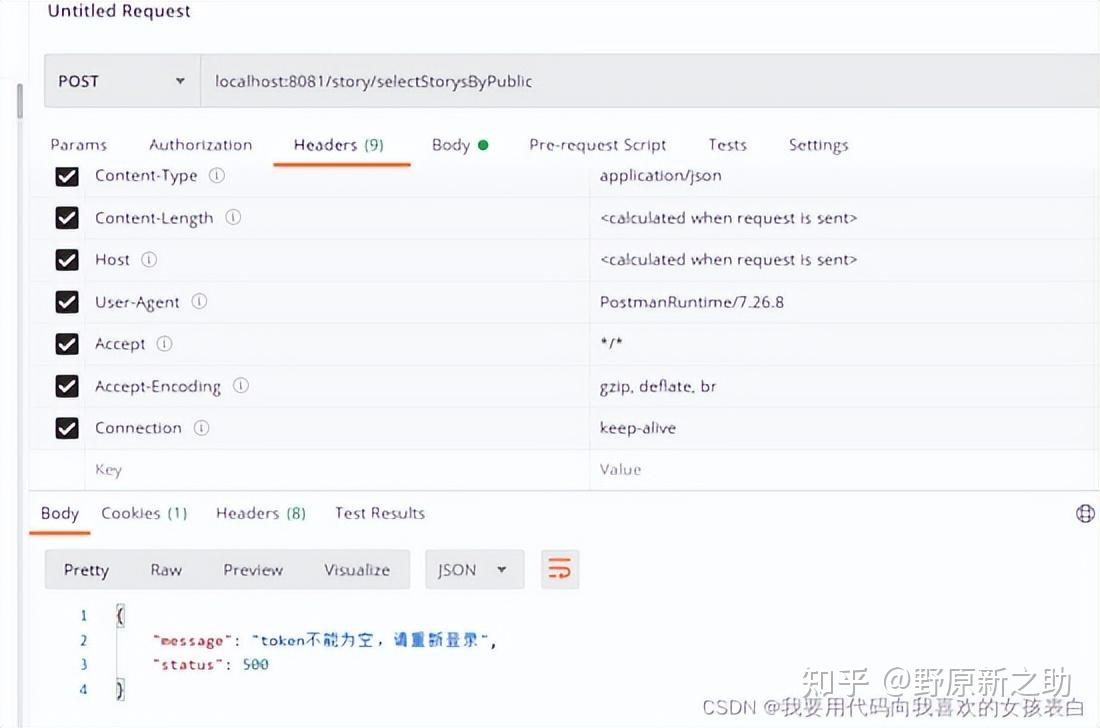
Task: Disable the Accept header checkbox
Action: click(x=66, y=344)
